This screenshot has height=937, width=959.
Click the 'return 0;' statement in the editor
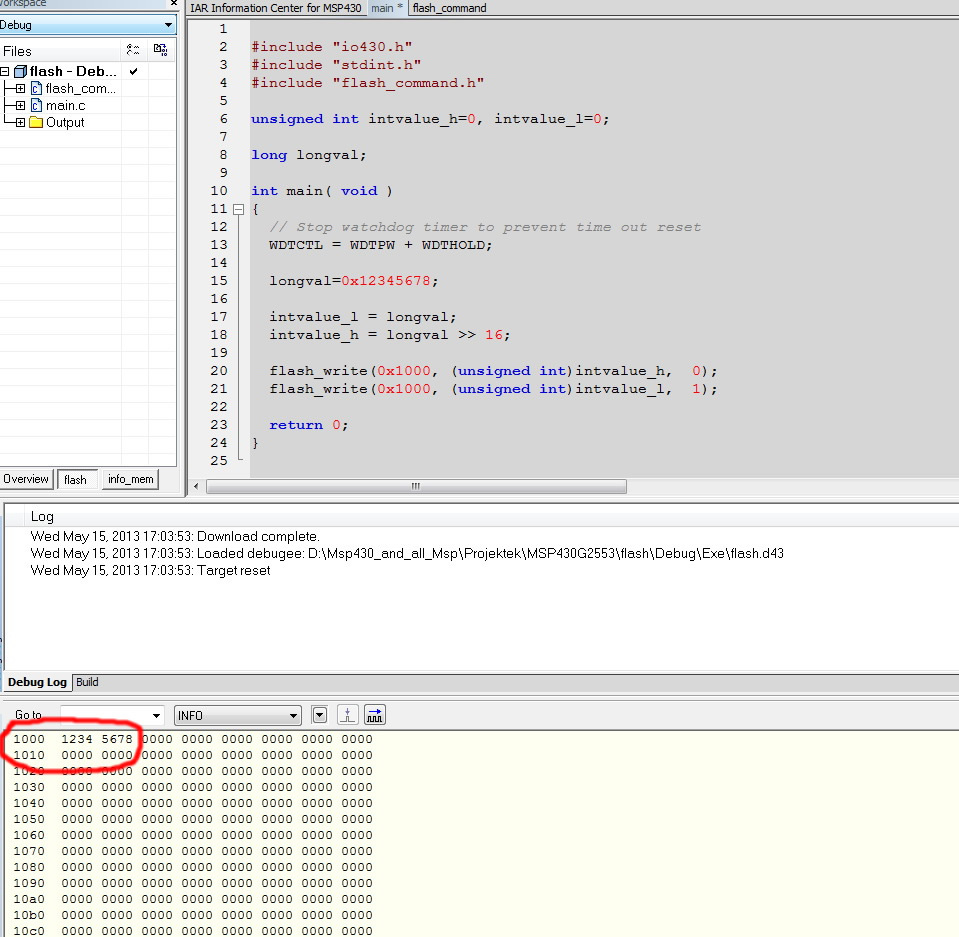(309, 425)
